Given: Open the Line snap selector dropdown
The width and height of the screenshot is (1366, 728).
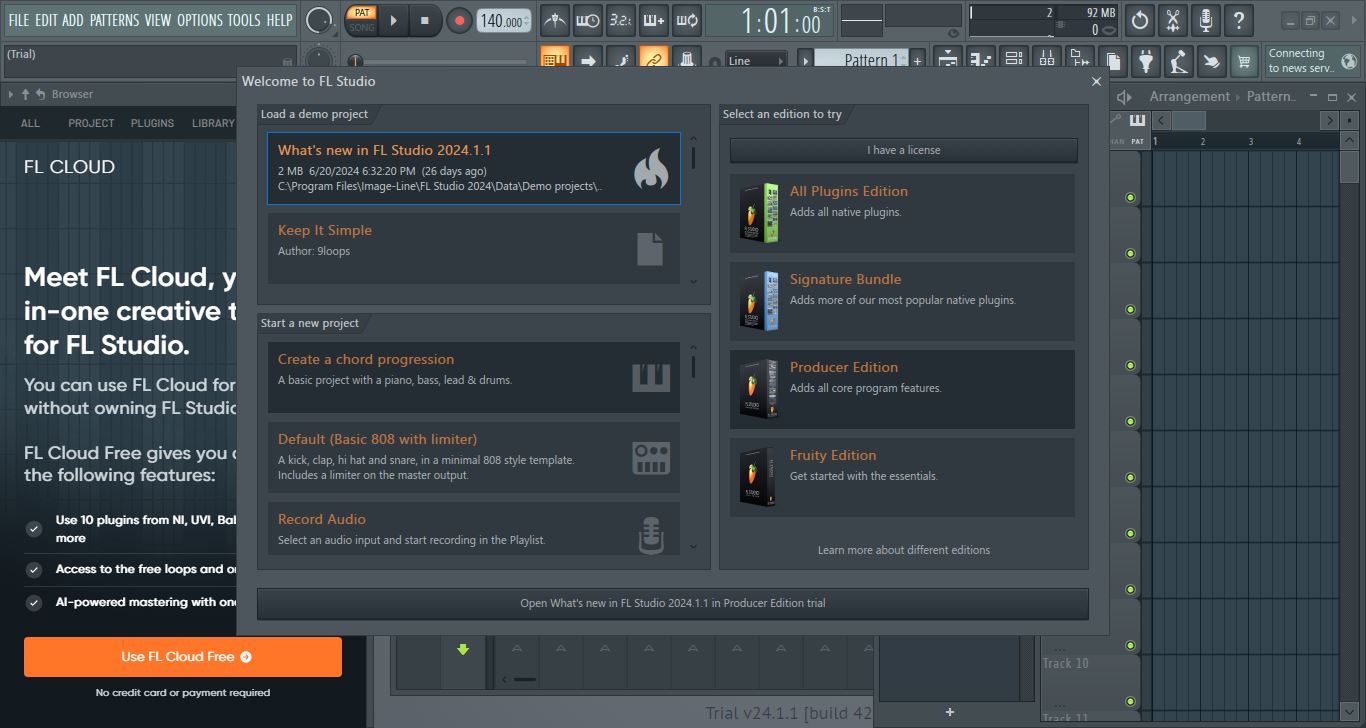Looking at the screenshot, I should pos(756,61).
